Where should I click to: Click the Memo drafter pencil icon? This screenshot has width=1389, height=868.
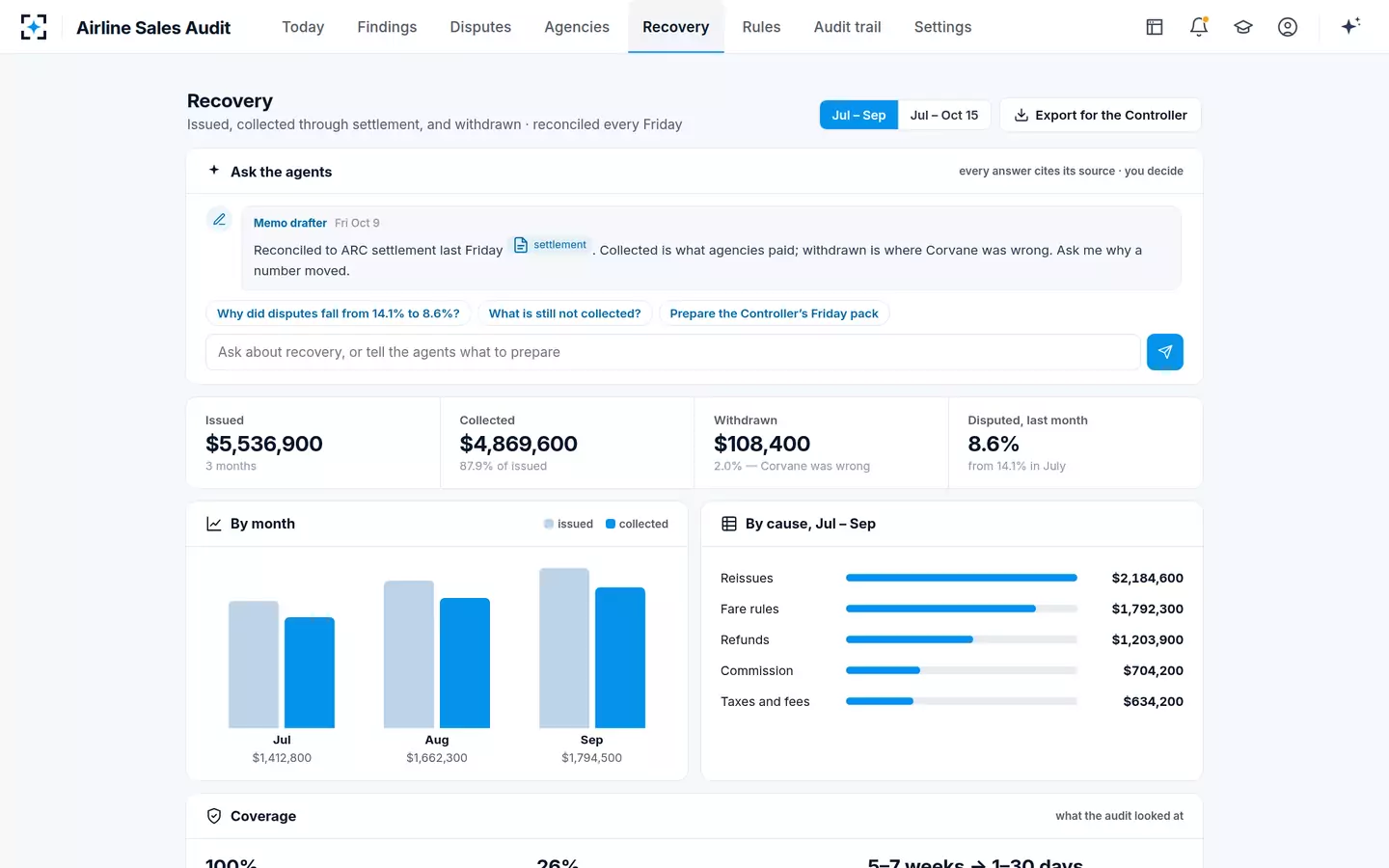click(220, 220)
